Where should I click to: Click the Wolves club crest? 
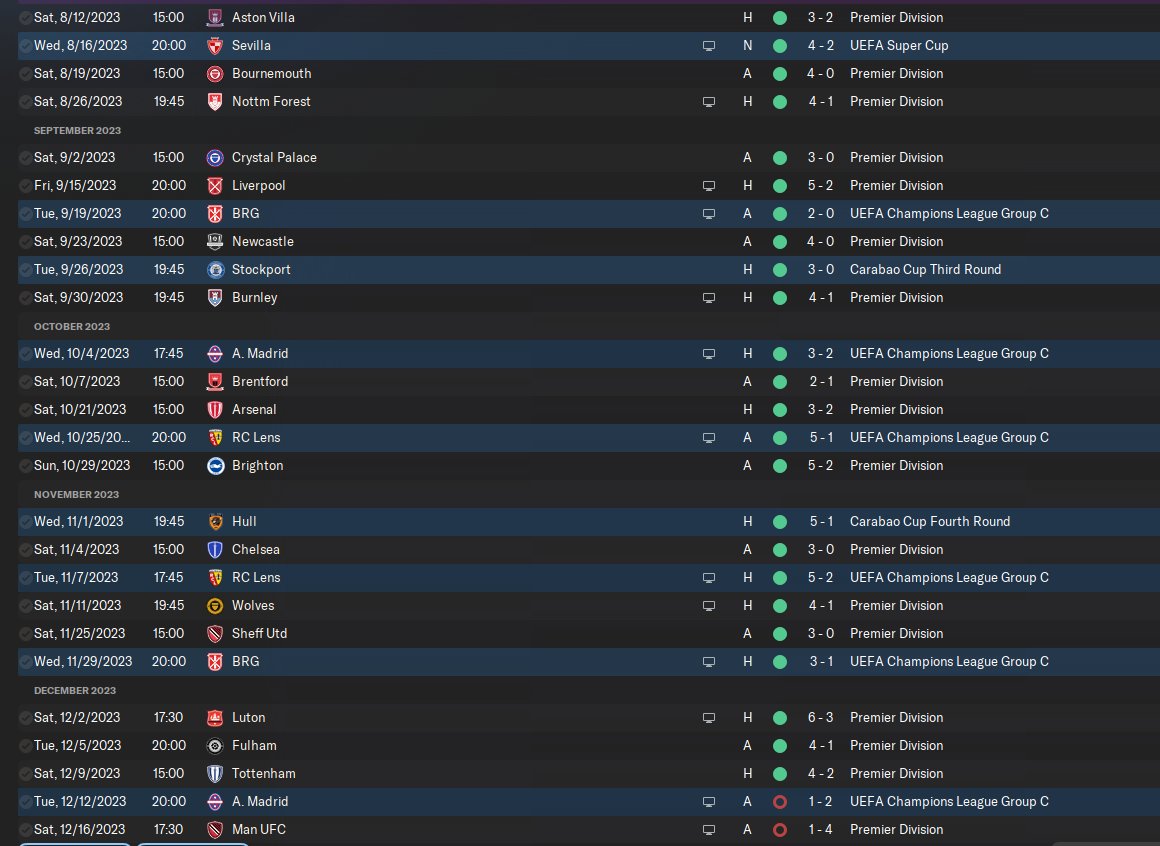coord(215,606)
